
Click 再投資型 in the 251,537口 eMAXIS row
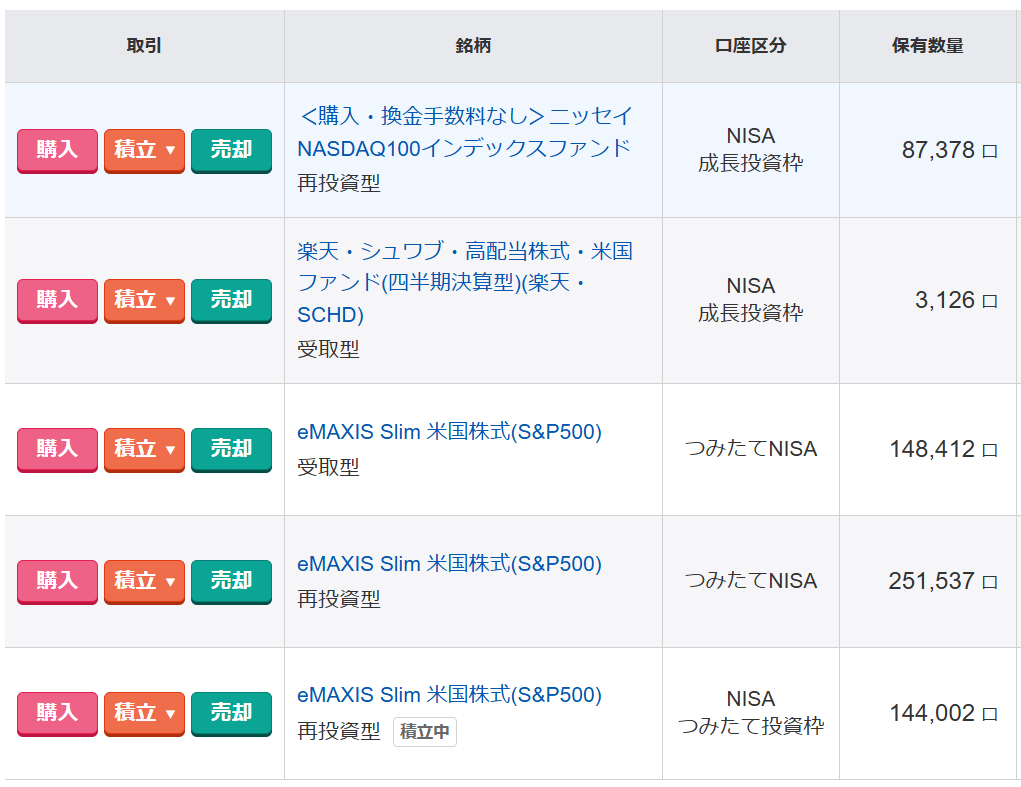click(x=339, y=599)
